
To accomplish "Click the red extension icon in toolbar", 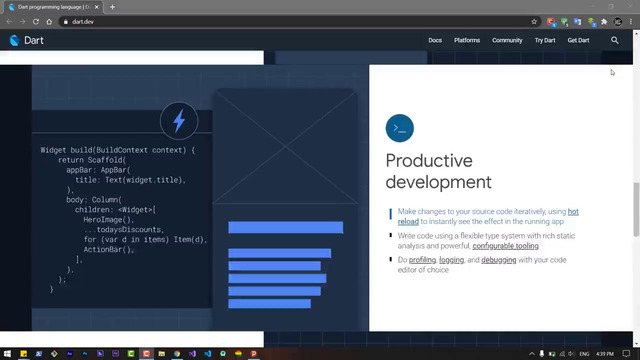I will point(551,22).
